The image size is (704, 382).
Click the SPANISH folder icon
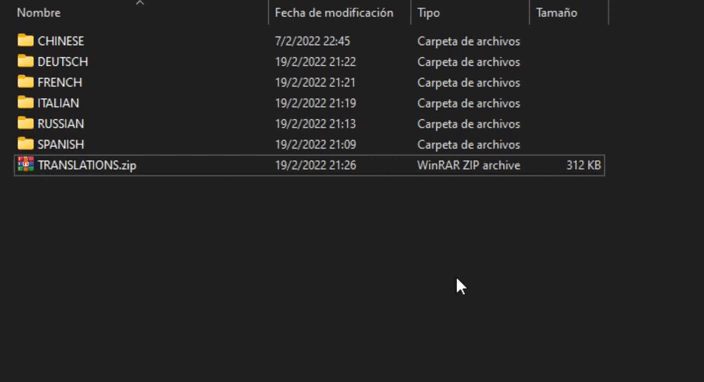26,144
